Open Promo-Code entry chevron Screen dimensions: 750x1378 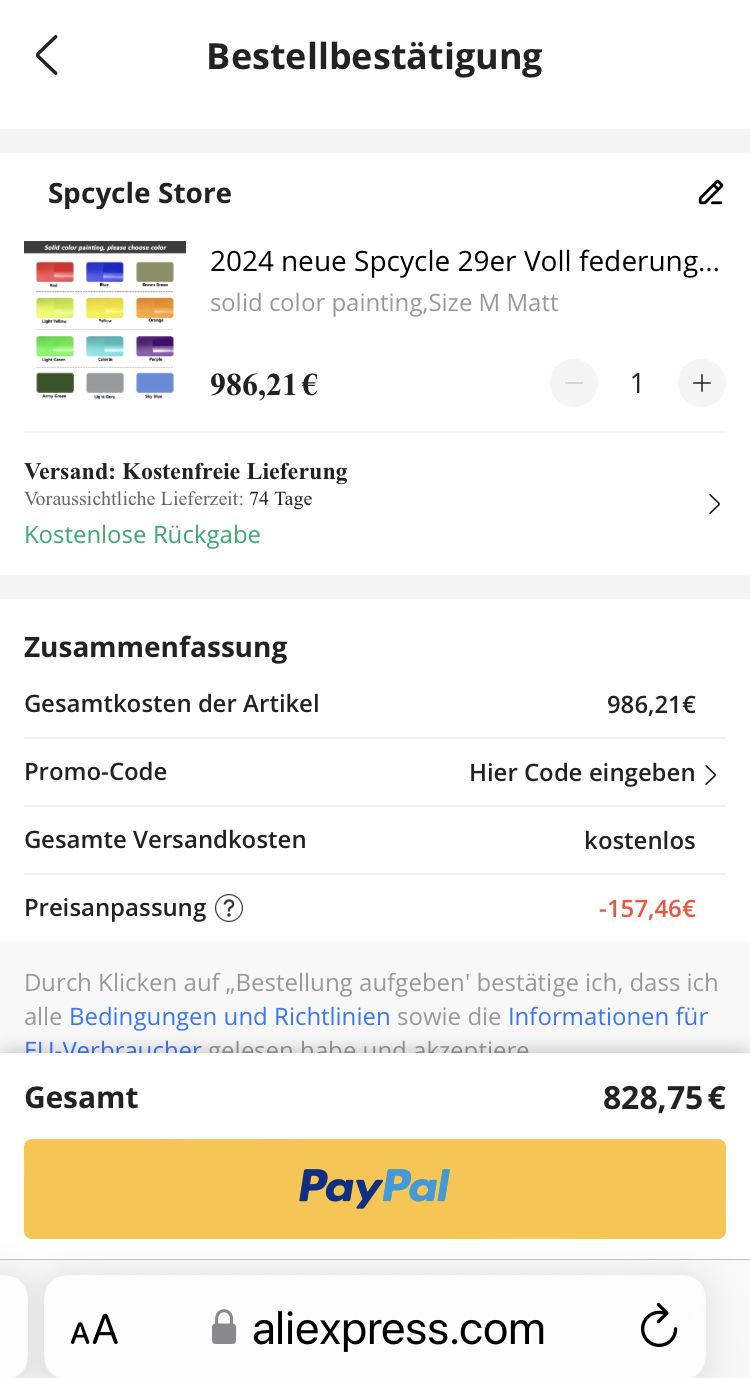pyautogui.click(x=711, y=774)
